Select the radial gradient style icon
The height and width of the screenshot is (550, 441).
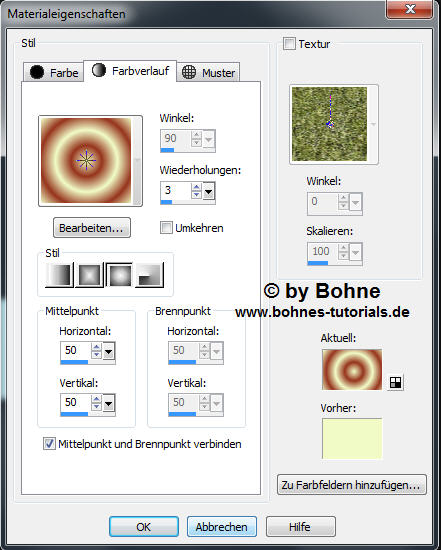150,274
